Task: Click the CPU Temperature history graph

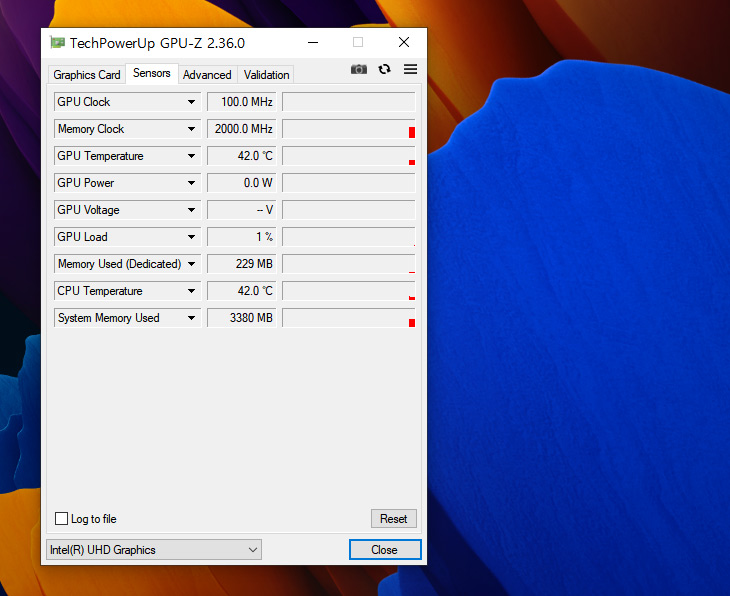Action: pos(349,291)
